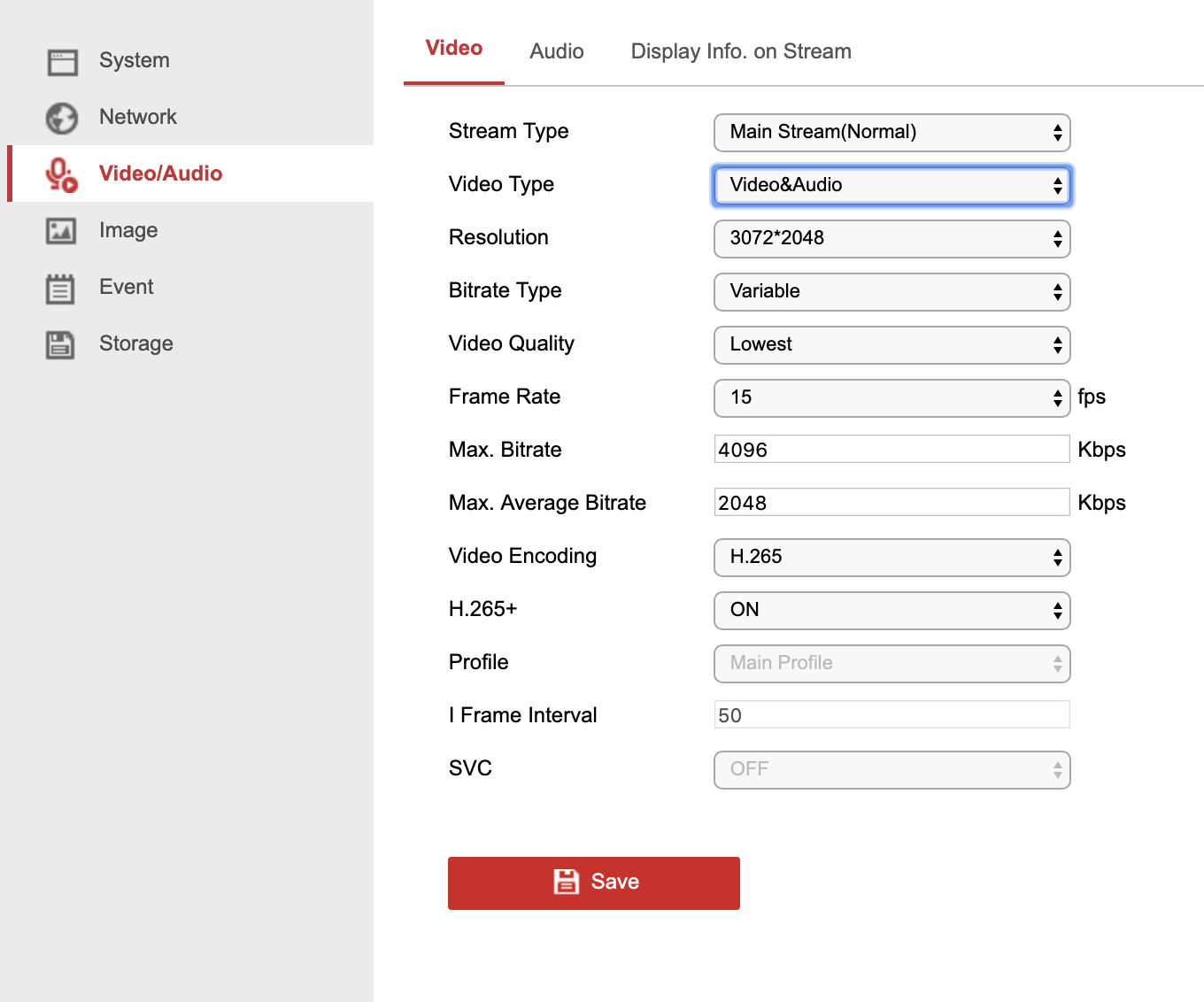Click the Storage floppy disk icon
This screenshot has height=1002, width=1204.
(60, 344)
